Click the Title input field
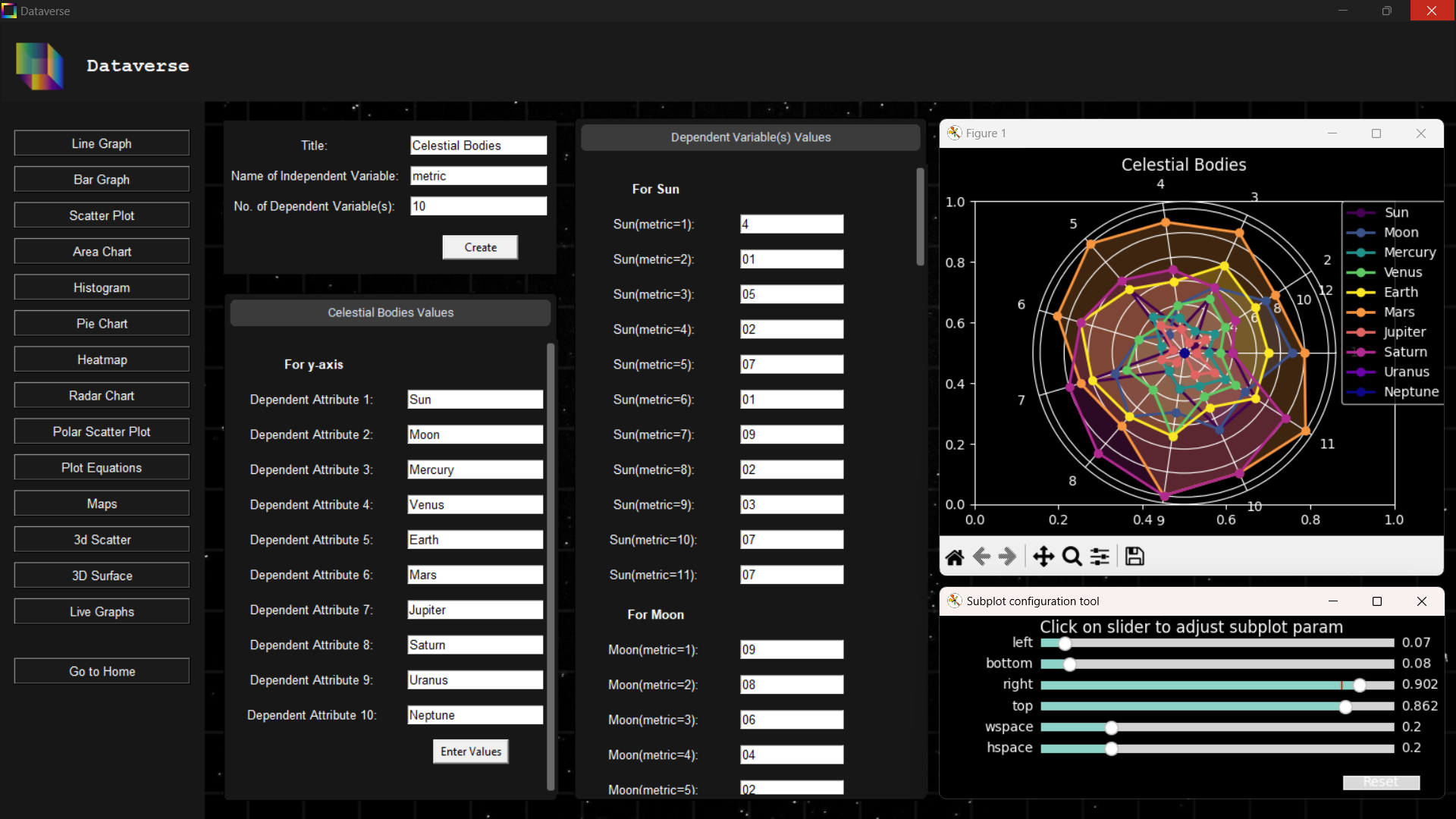 [x=479, y=146]
